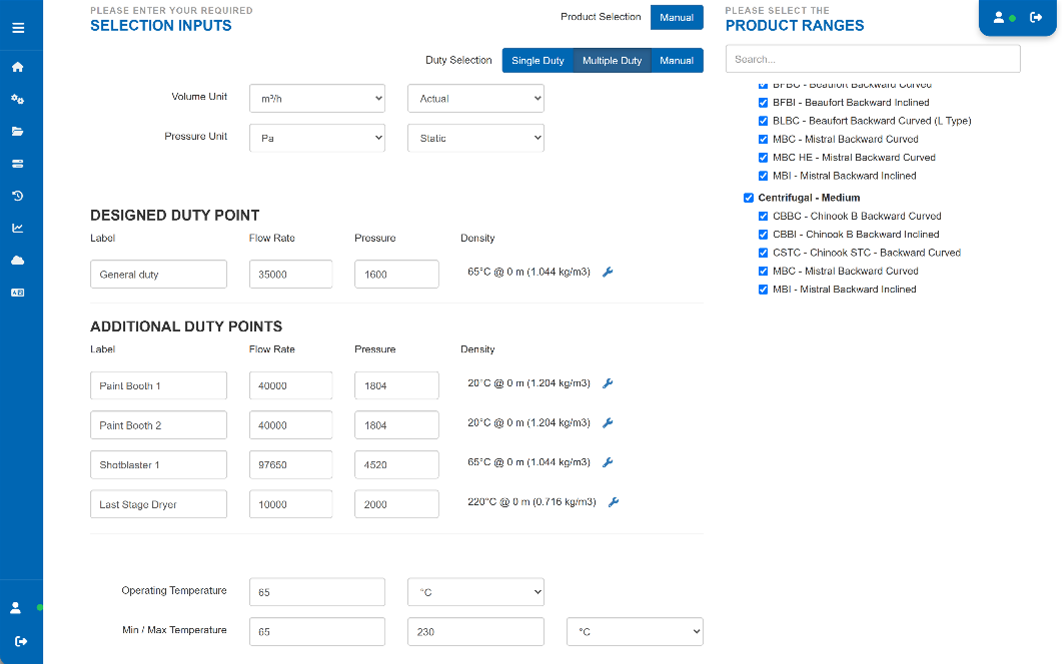Open user profile icon at sidebar bottom
This screenshot has width=1062, height=664.
pos(16,608)
